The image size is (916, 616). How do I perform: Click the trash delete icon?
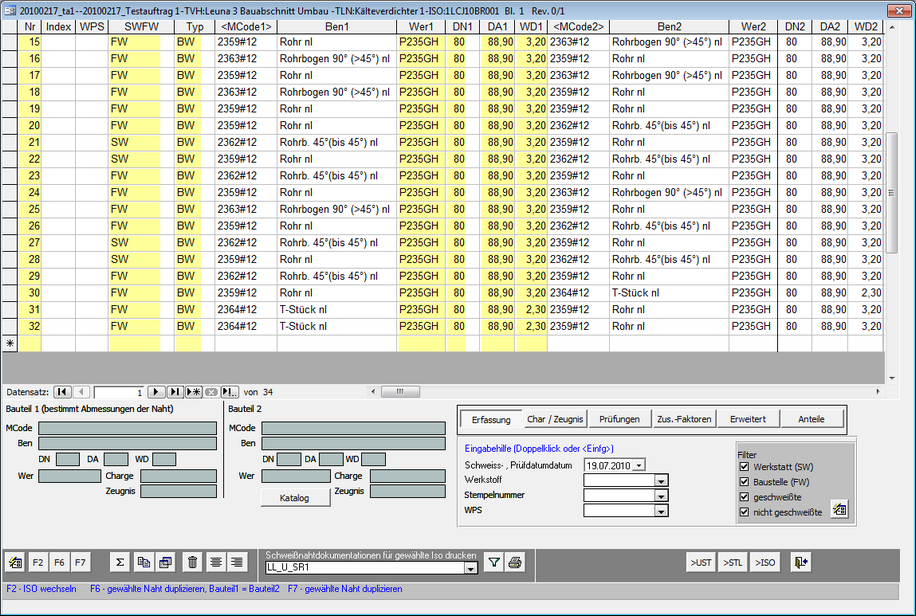click(193, 562)
